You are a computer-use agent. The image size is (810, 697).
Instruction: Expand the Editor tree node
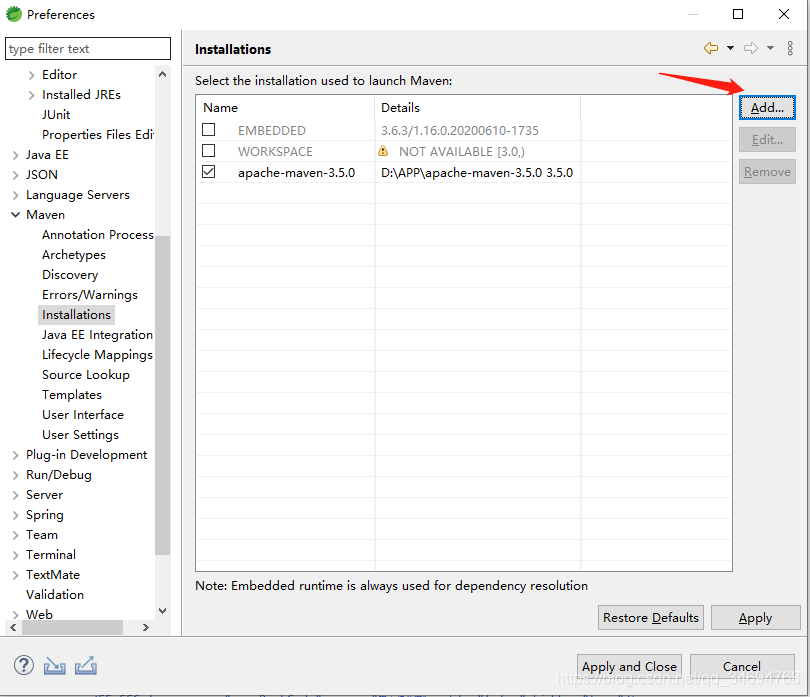32,75
